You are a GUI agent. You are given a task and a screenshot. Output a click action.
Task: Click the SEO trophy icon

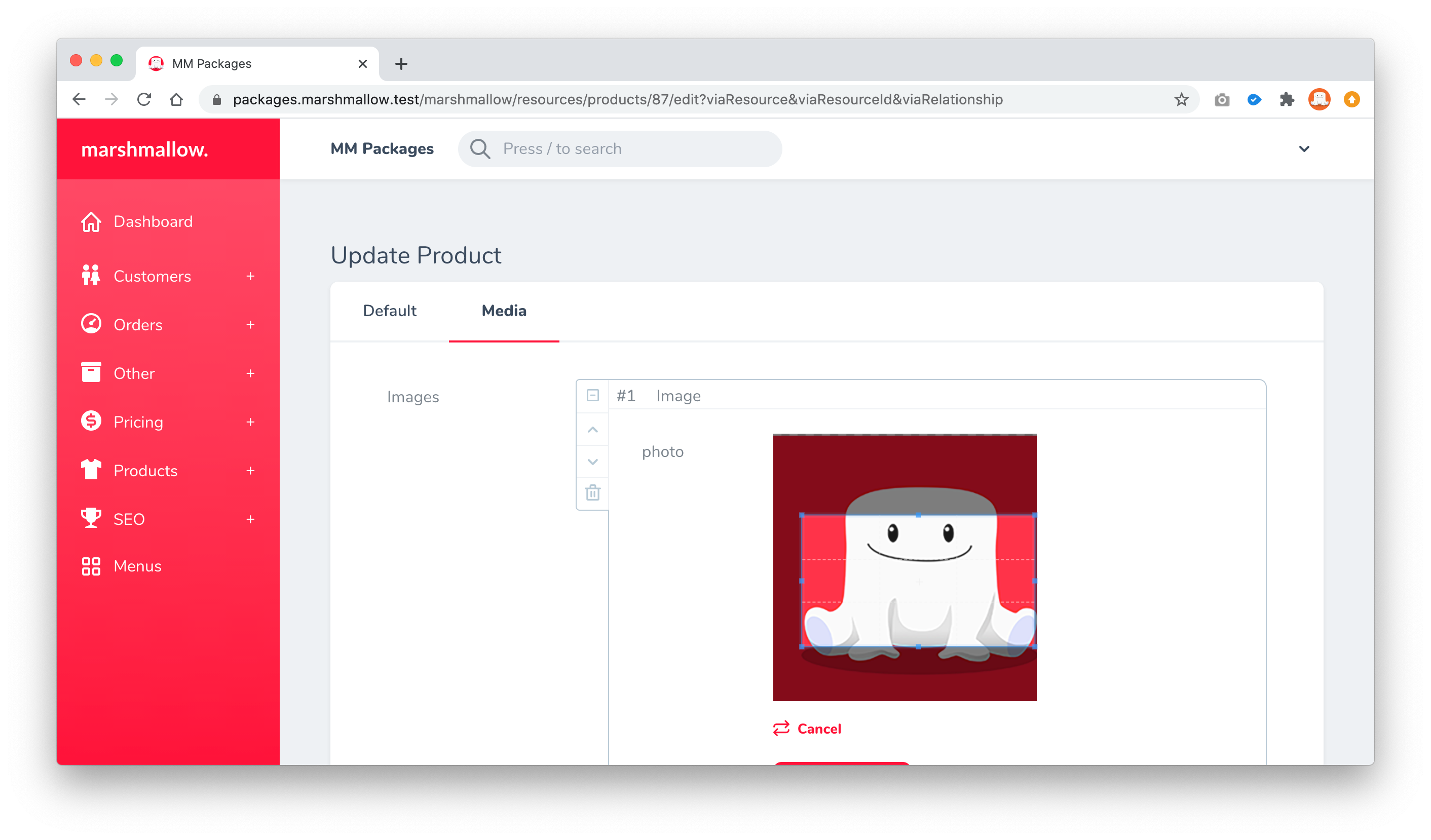(x=91, y=518)
